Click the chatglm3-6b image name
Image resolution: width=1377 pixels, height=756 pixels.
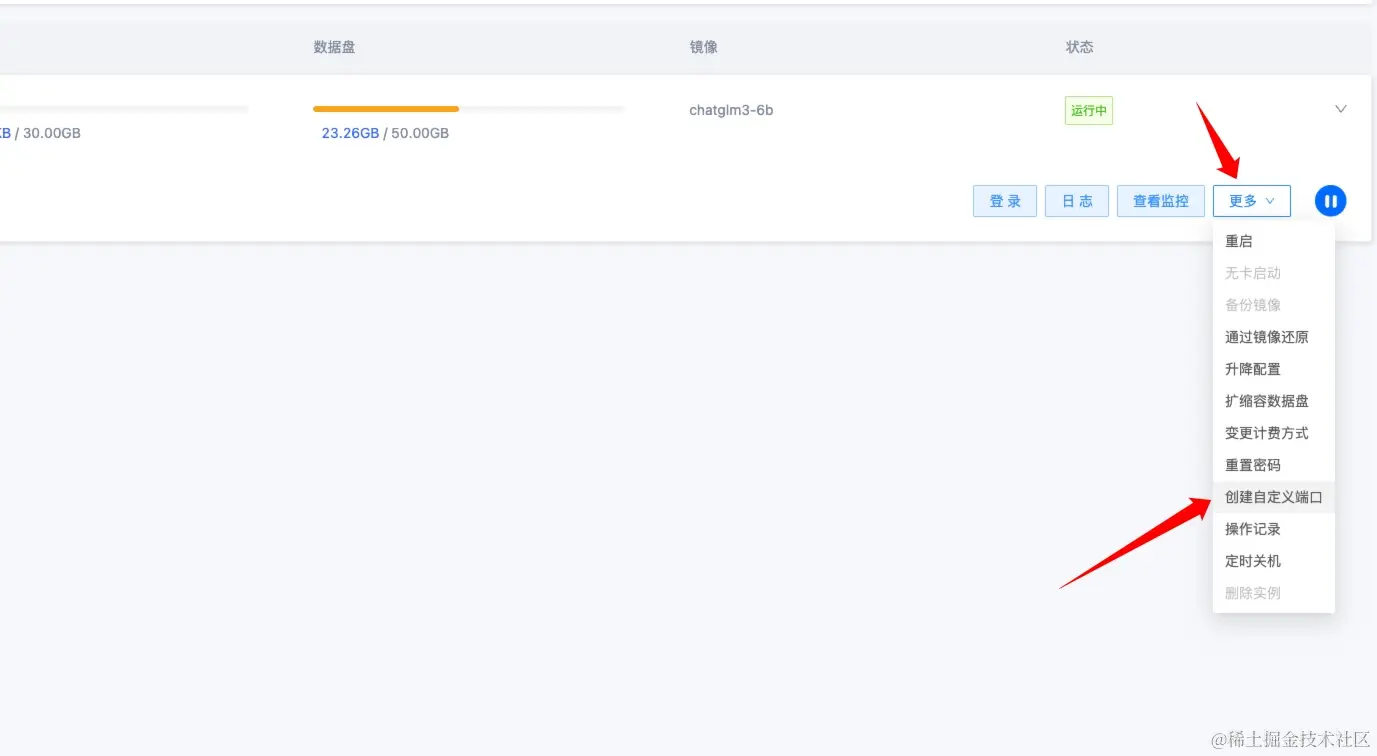pyautogui.click(x=731, y=110)
